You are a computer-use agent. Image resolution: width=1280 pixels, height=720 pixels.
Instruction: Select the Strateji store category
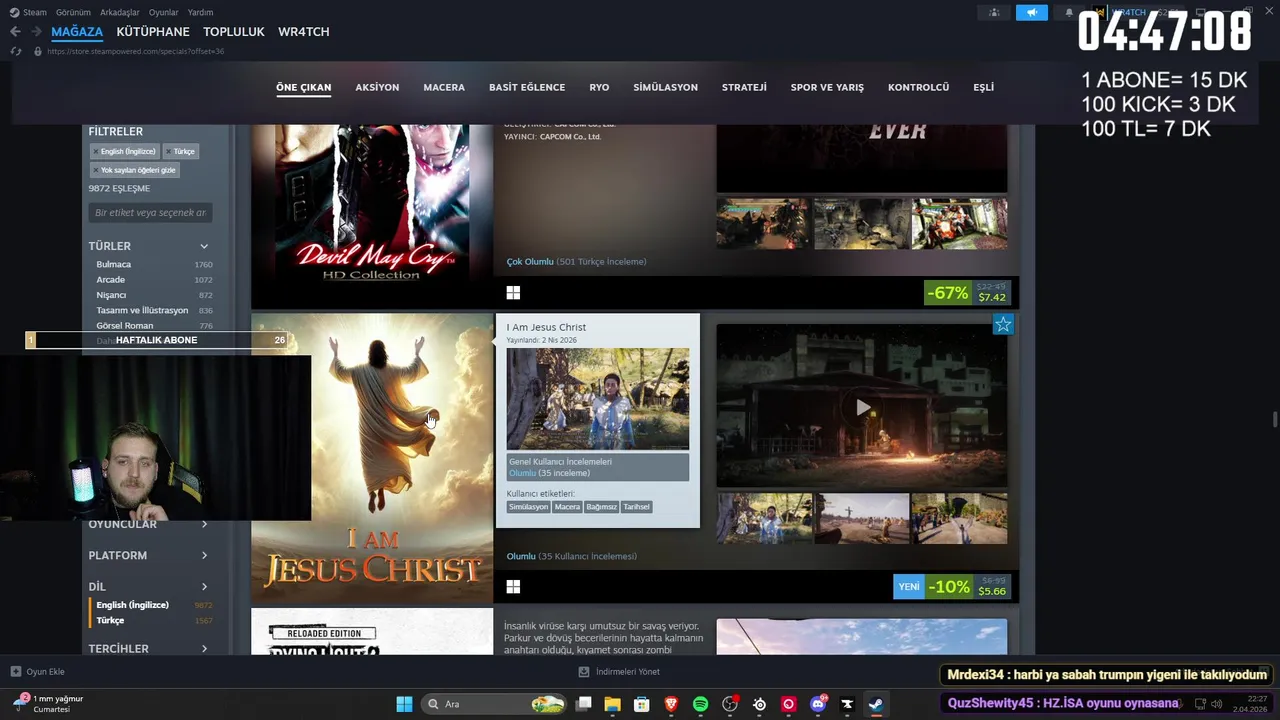pos(744,87)
